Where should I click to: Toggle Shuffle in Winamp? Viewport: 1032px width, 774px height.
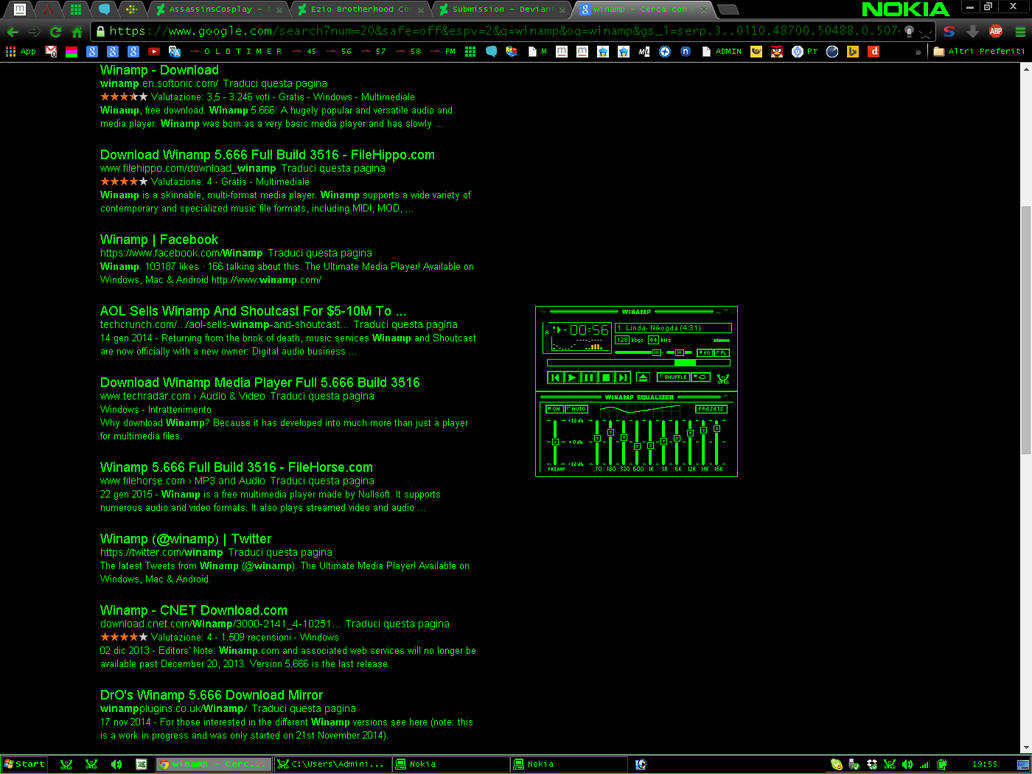click(x=673, y=377)
